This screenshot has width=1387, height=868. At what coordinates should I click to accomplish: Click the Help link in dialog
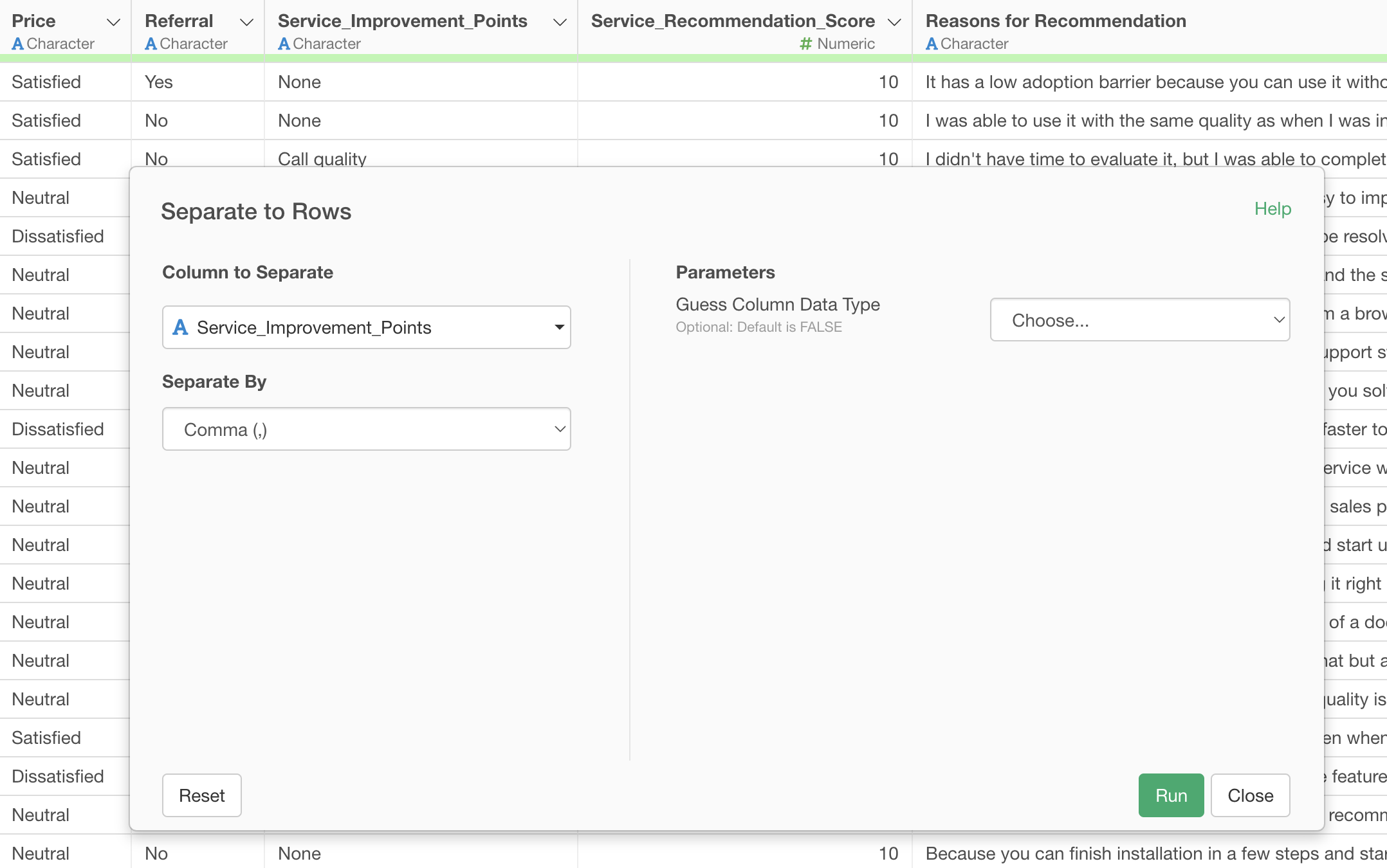pos(1272,209)
